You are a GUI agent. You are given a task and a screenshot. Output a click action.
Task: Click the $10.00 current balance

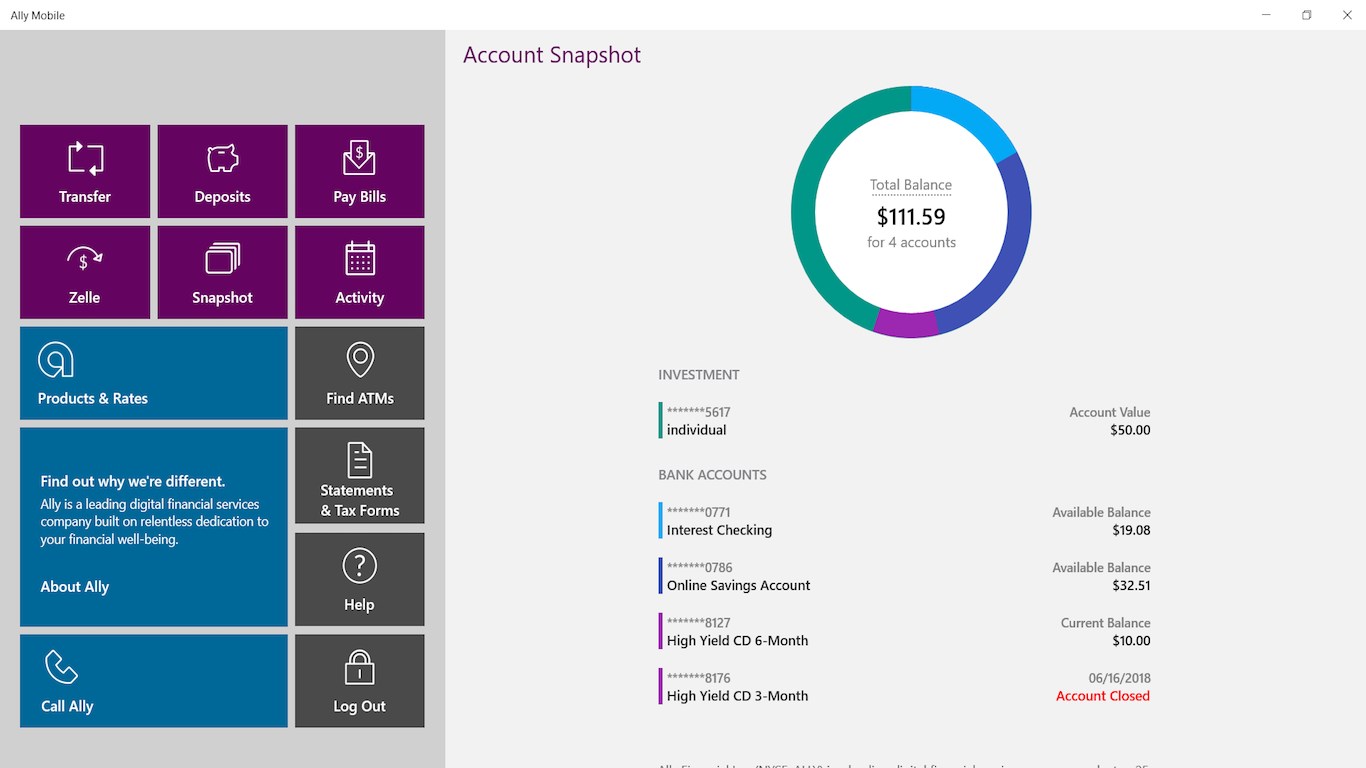point(1131,640)
